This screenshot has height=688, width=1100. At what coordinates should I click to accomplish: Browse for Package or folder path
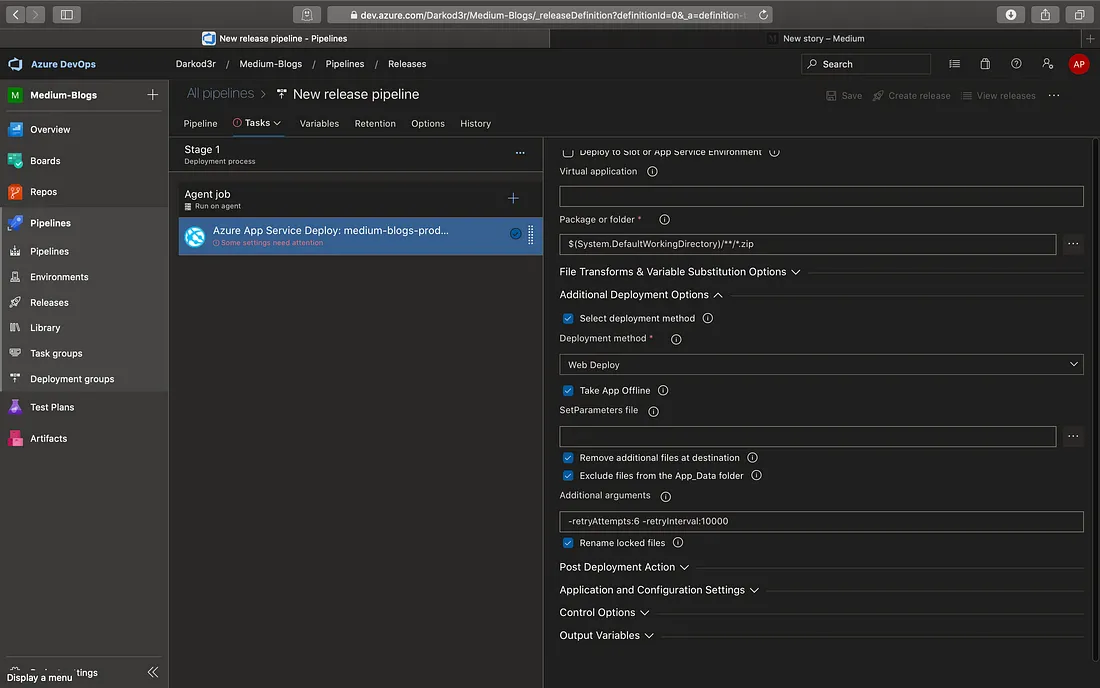(x=1073, y=244)
